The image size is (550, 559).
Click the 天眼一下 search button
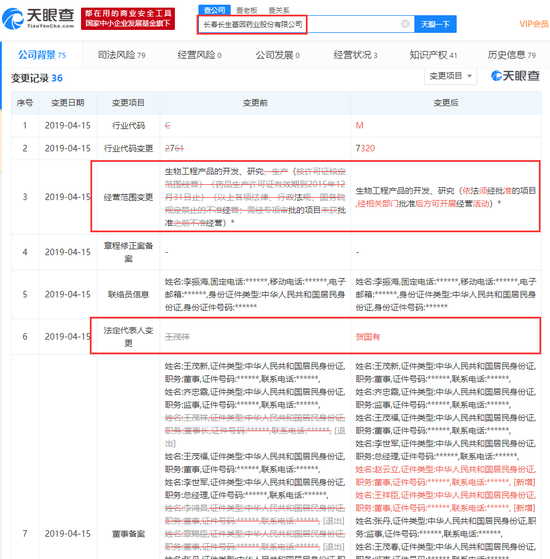435,24
